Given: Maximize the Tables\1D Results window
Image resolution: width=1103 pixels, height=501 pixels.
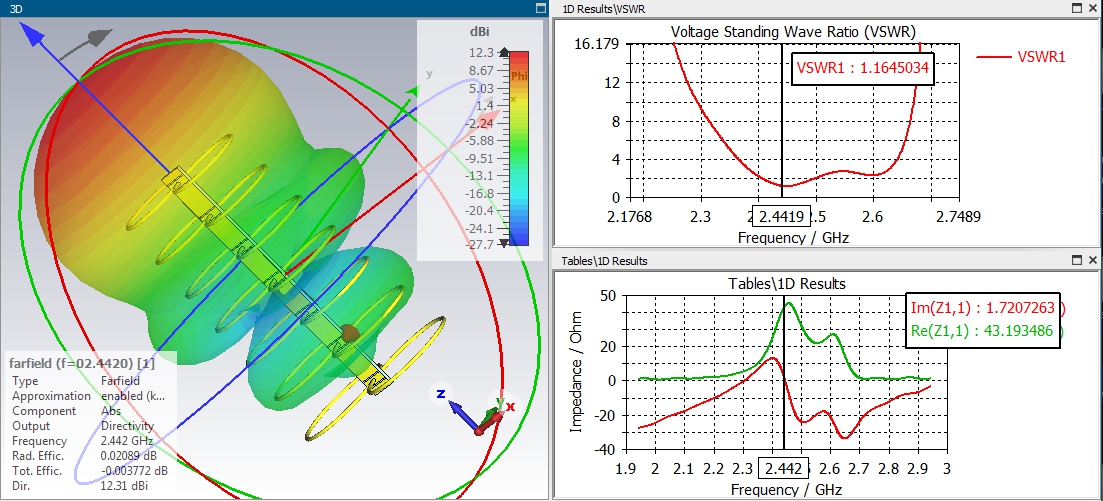Looking at the screenshot, I should coord(1076,260).
